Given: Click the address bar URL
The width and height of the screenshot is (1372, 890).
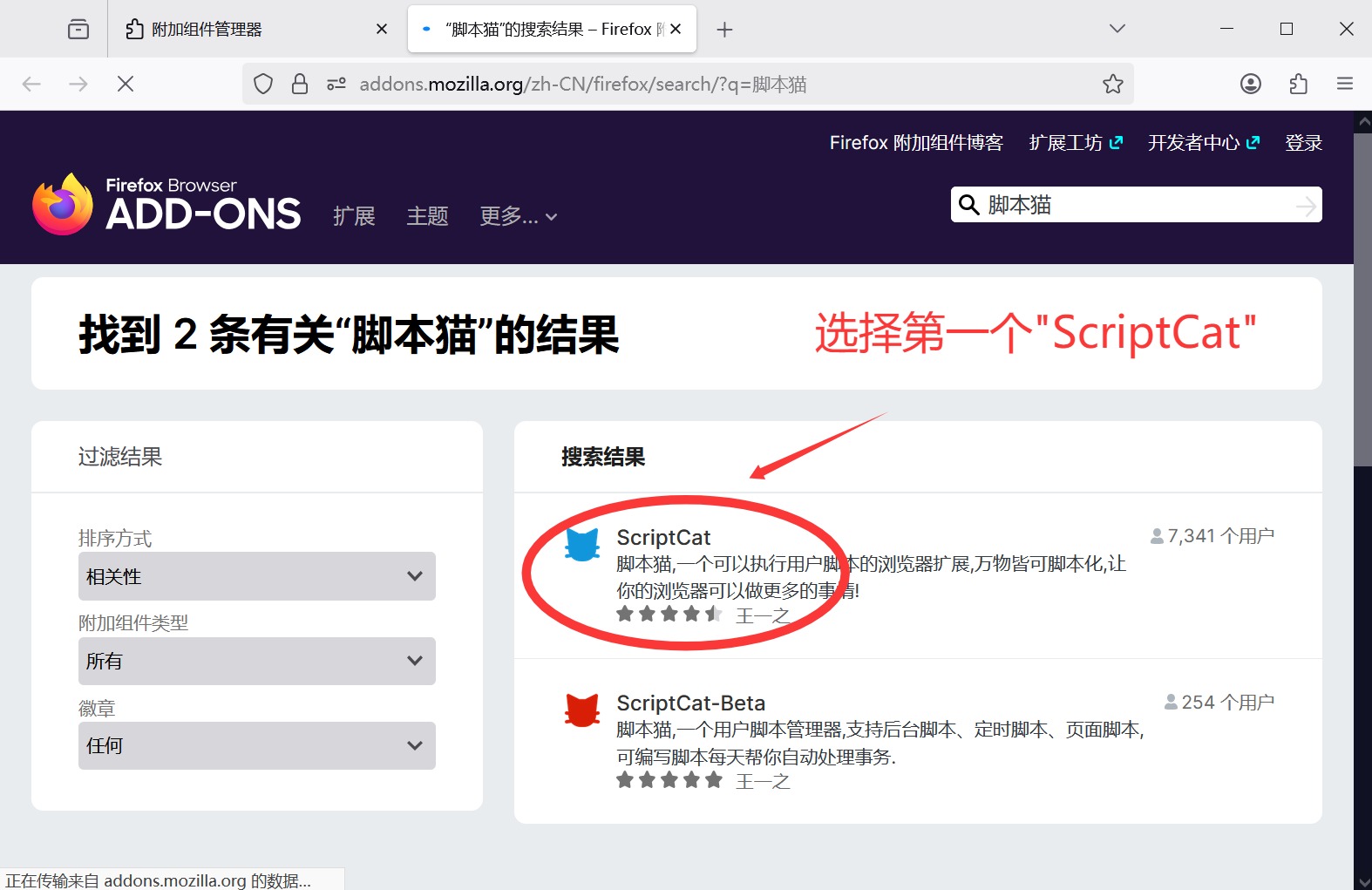Looking at the screenshot, I should (582, 84).
